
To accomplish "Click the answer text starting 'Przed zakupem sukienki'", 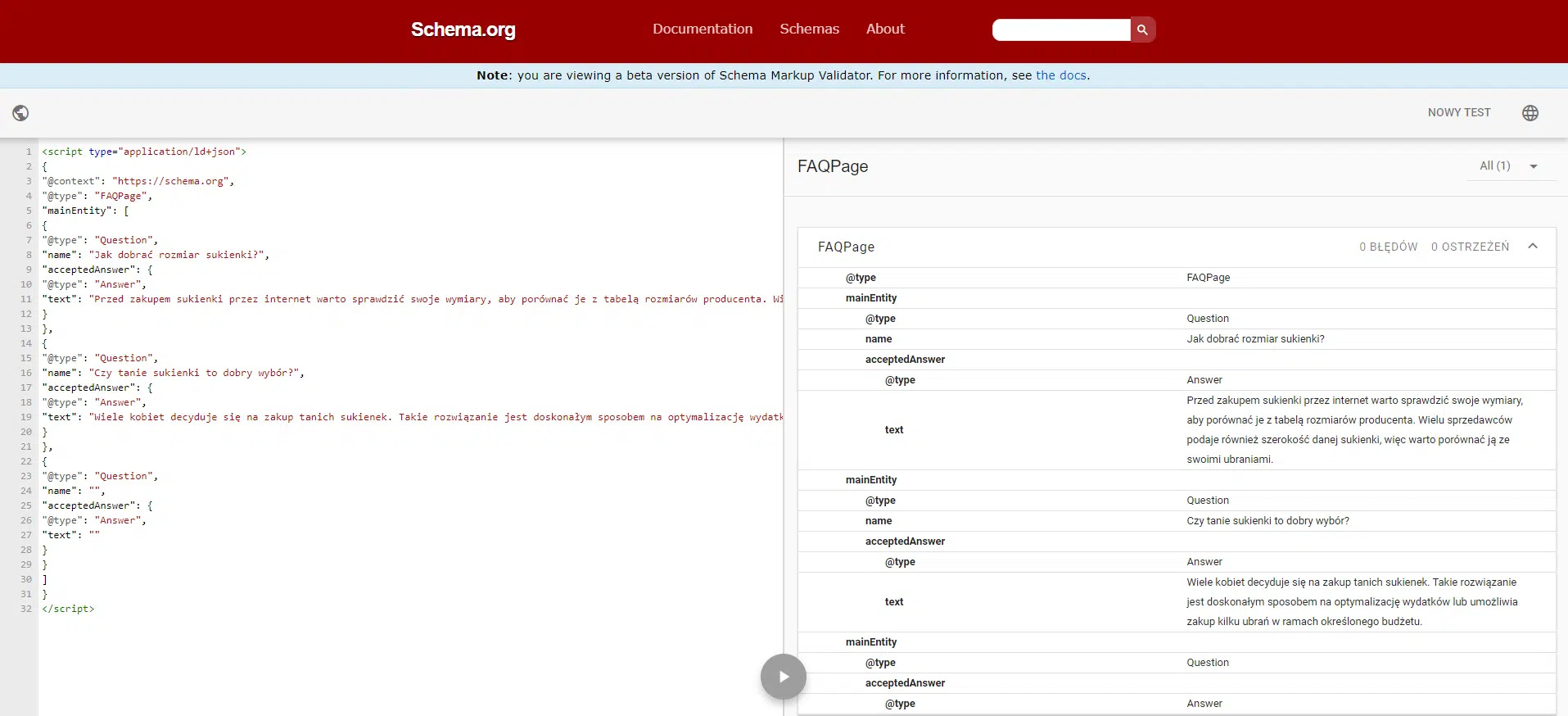I will click(x=1354, y=430).
